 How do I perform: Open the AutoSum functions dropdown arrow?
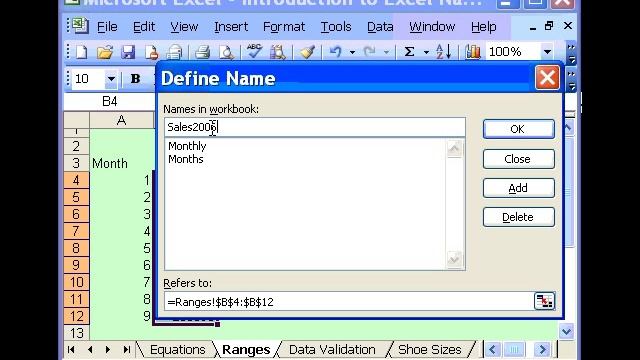pos(426,52)
